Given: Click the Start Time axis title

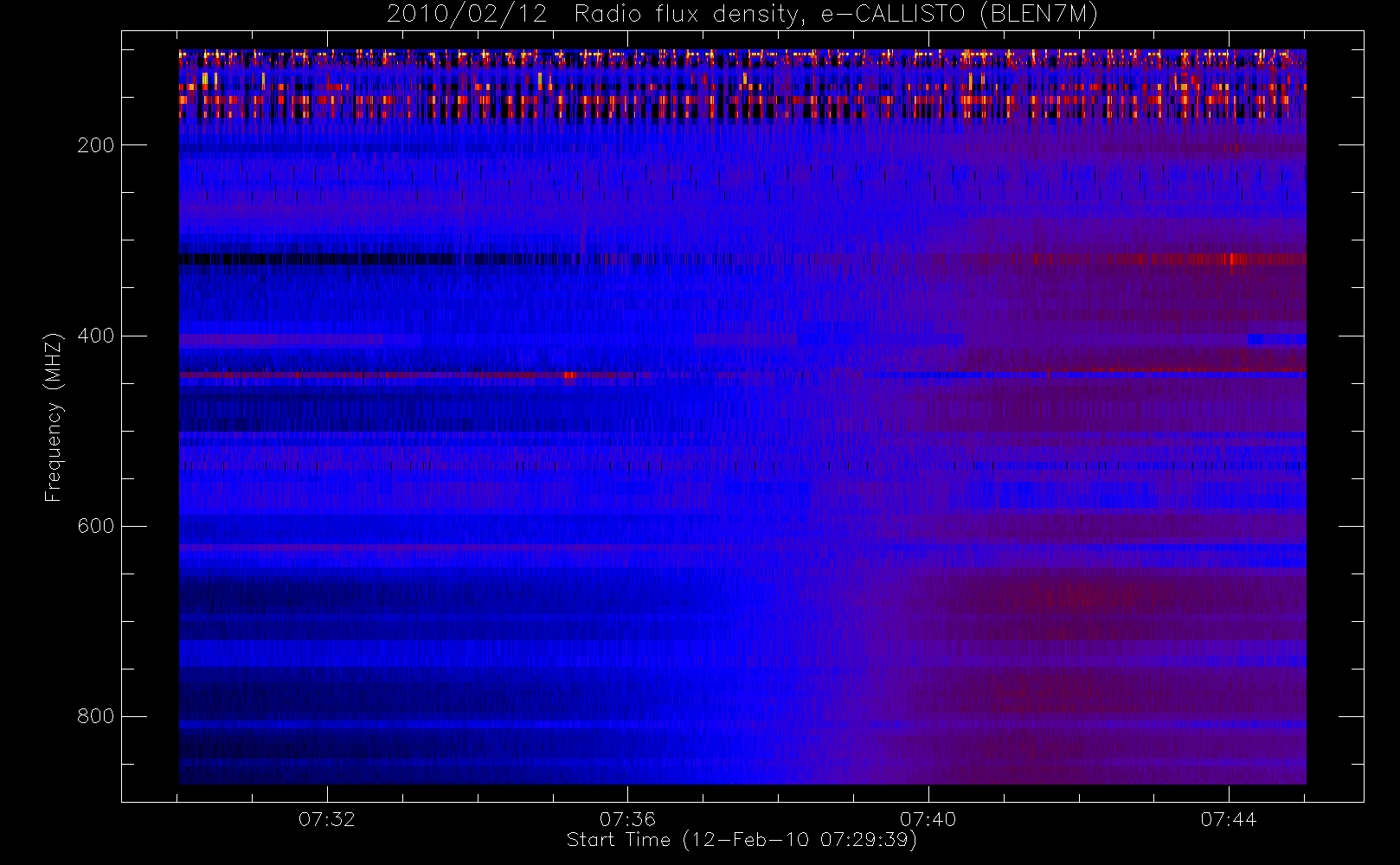Looking at the screenshot, I should [742, 840].
